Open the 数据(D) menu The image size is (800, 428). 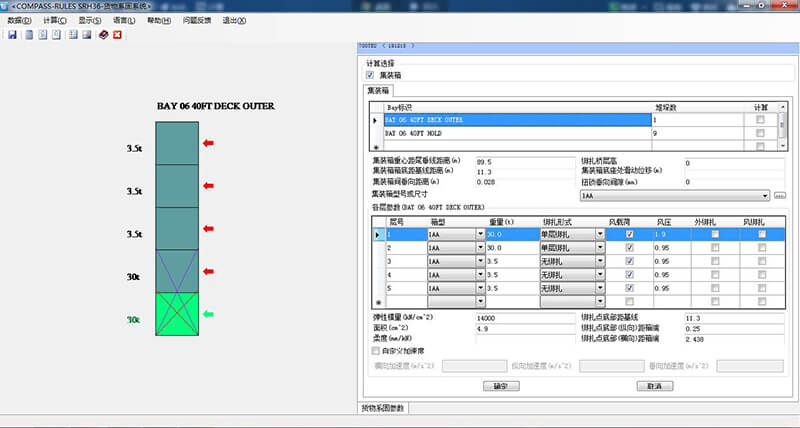pos(19,20)
